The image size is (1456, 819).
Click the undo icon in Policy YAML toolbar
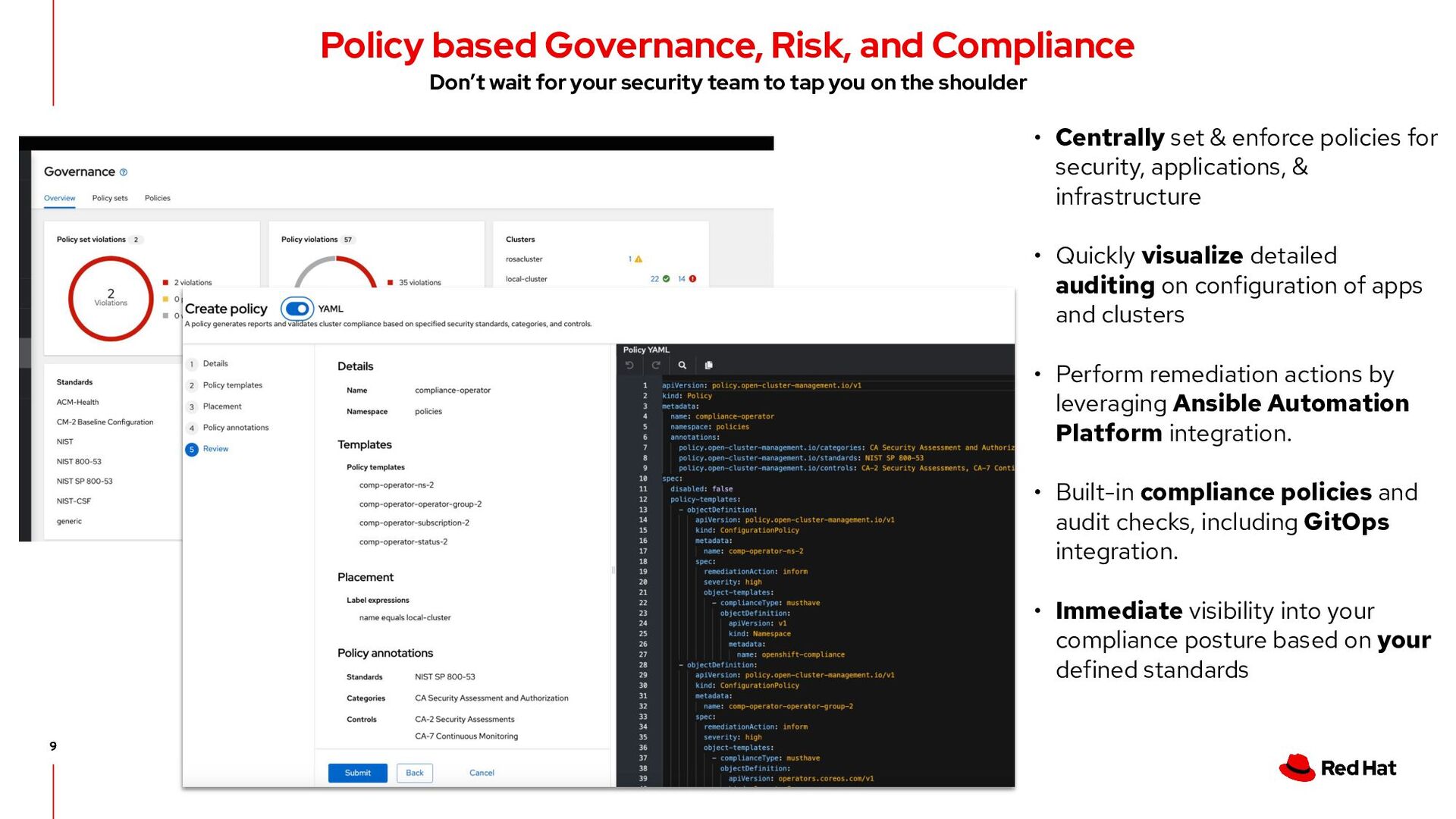[x=629, y=366]
